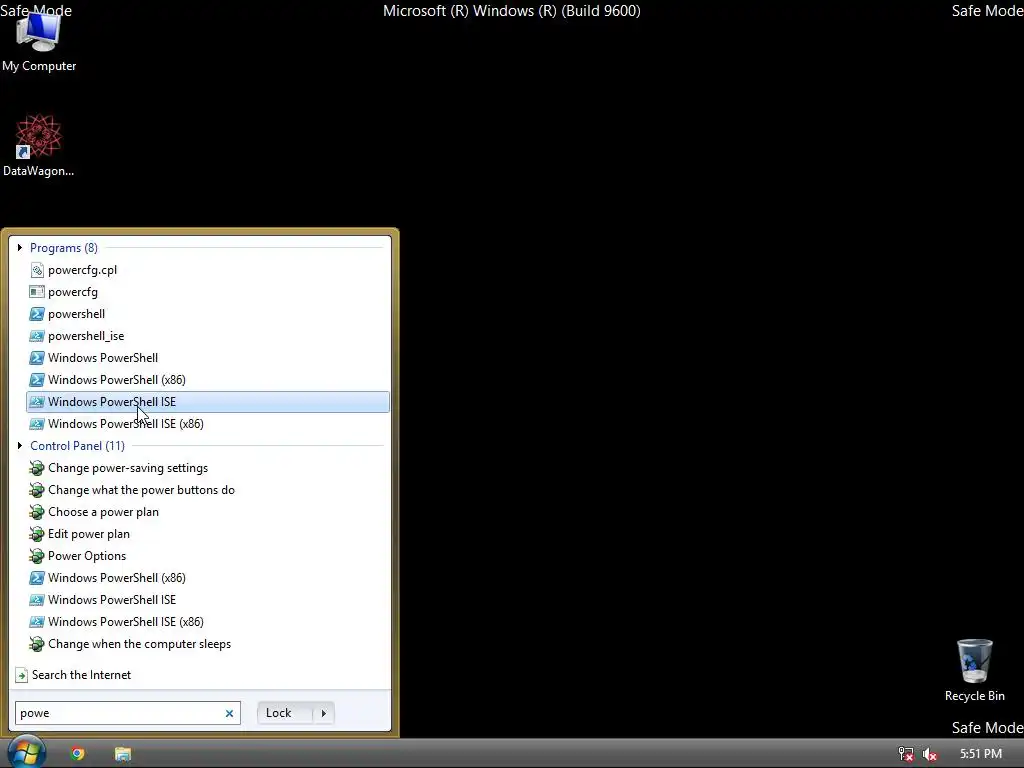Open My Computer desktop icon
This screenshot has width=1024, height=768.
point(39,40)
